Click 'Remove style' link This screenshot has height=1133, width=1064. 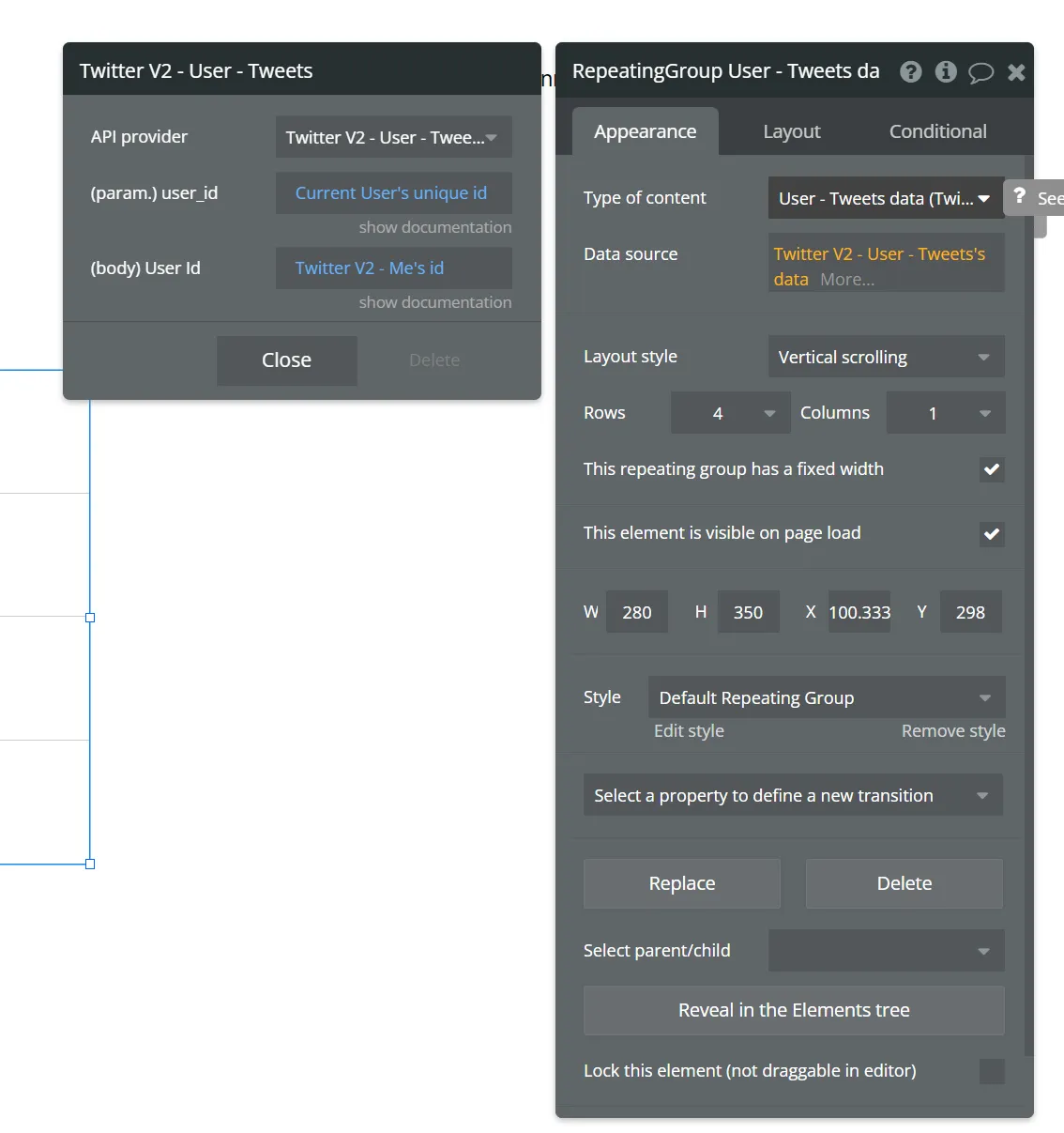tap(953, 731)
